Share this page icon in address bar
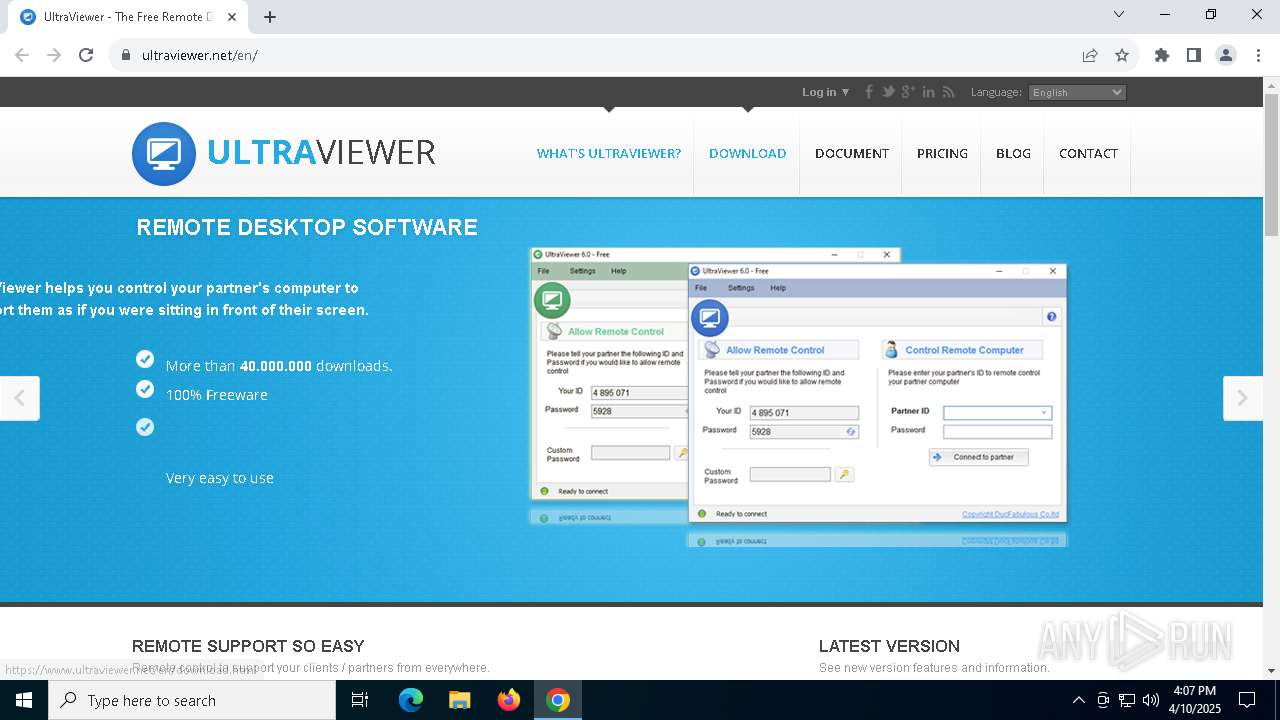Viewport: 1280px width, 720px height. coord(1090,55)
